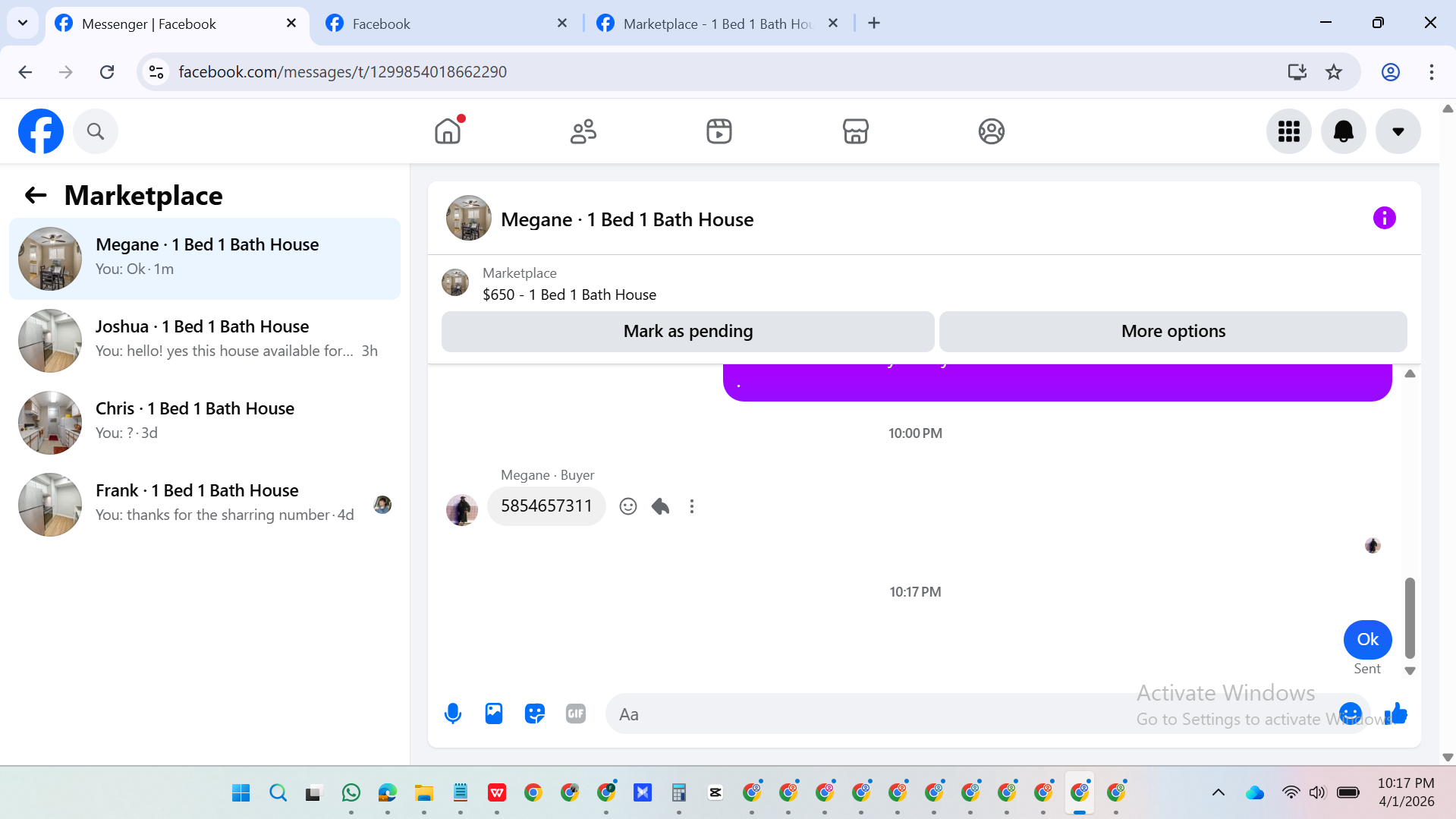Open Chrome three-dot menu
This screenshot has width=1456, height=819.
click(x=1431, y=72)
